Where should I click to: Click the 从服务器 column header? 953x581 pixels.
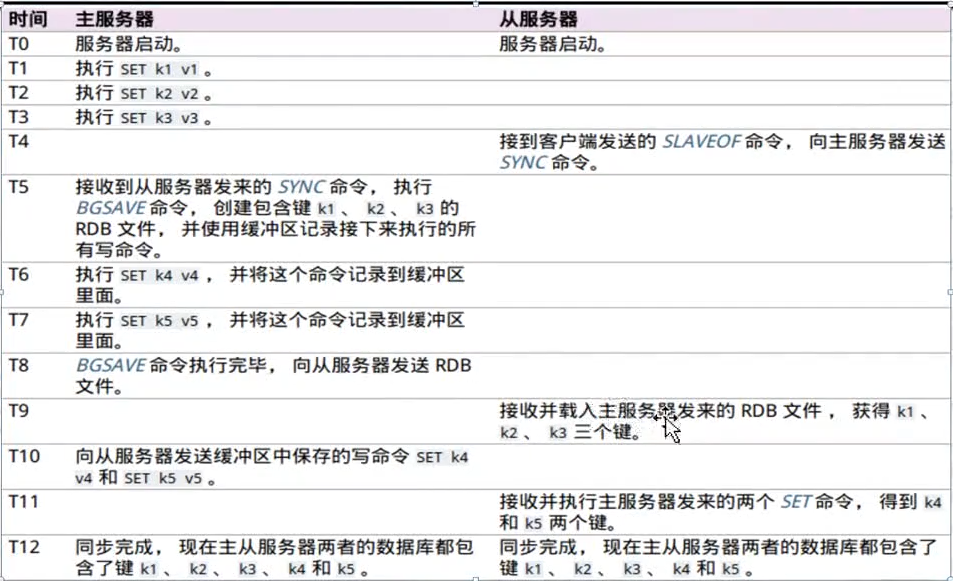coord(538,19)
